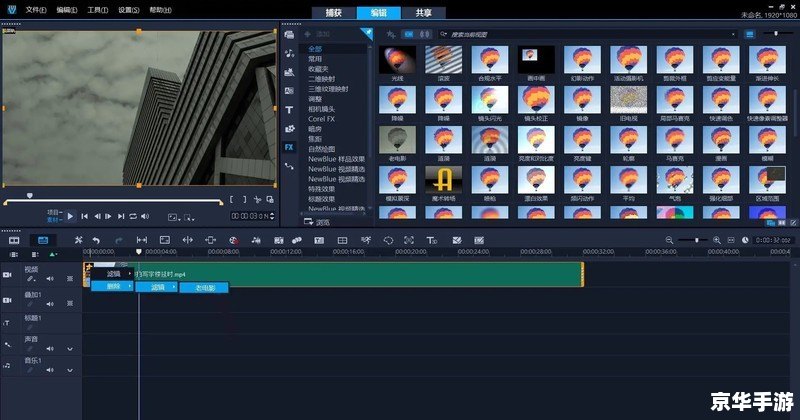Open the 360 video circular tool
Viewport: 800px width, 420px height.
[x=388, y=240]
